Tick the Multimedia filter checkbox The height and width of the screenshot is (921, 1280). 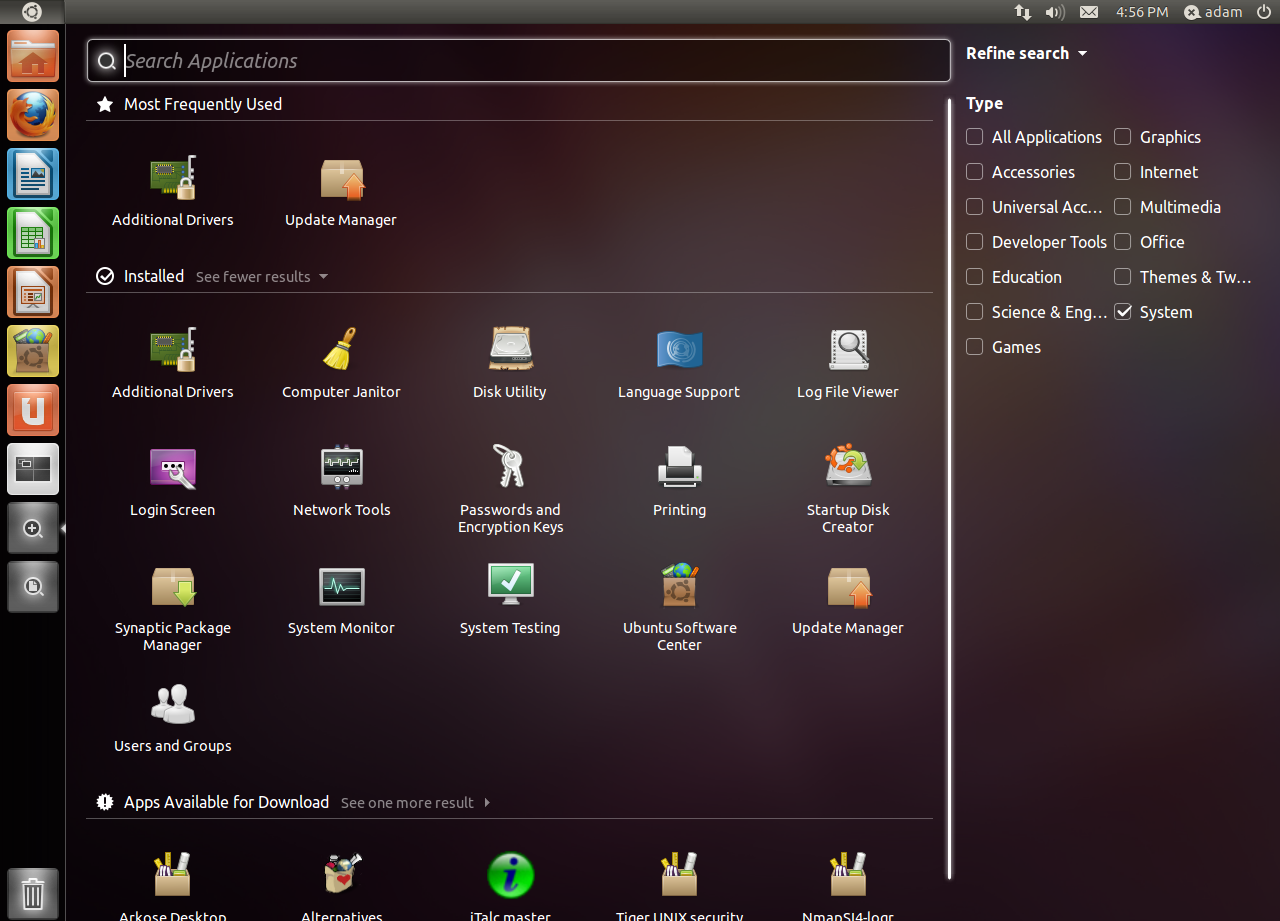[x=1123, y=207]
